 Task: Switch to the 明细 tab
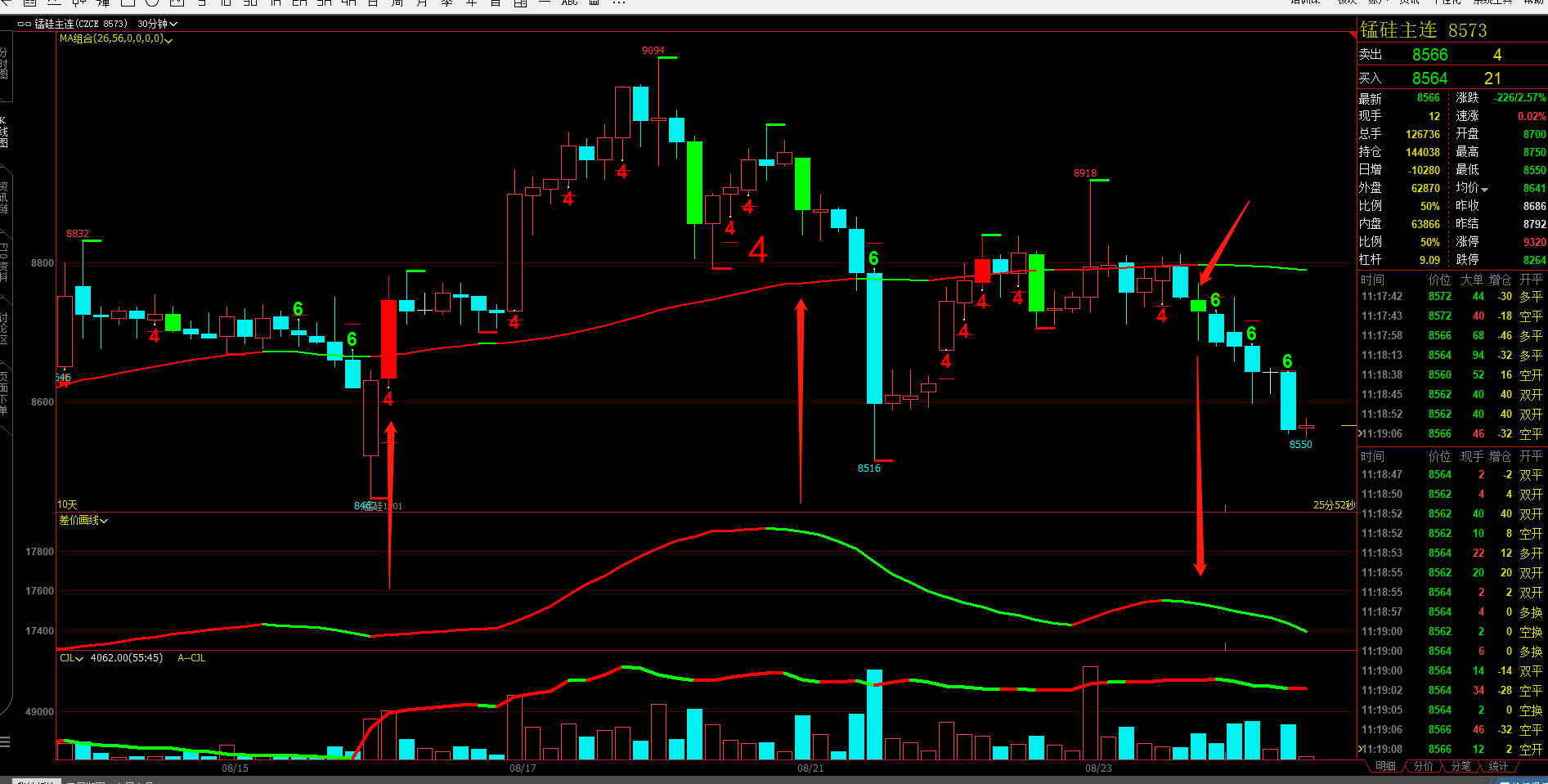coord(1386,767)
